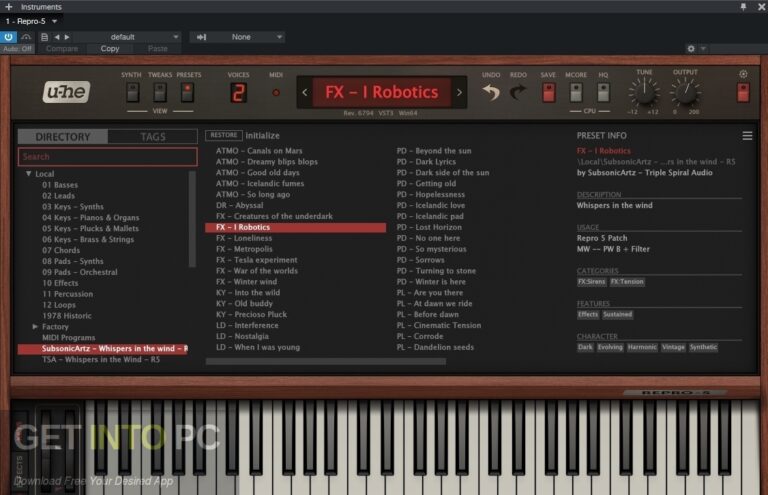Collapse the Local folder tree
Image resolution: width=768 pixels, height=495 pixels.
point(28,173)
